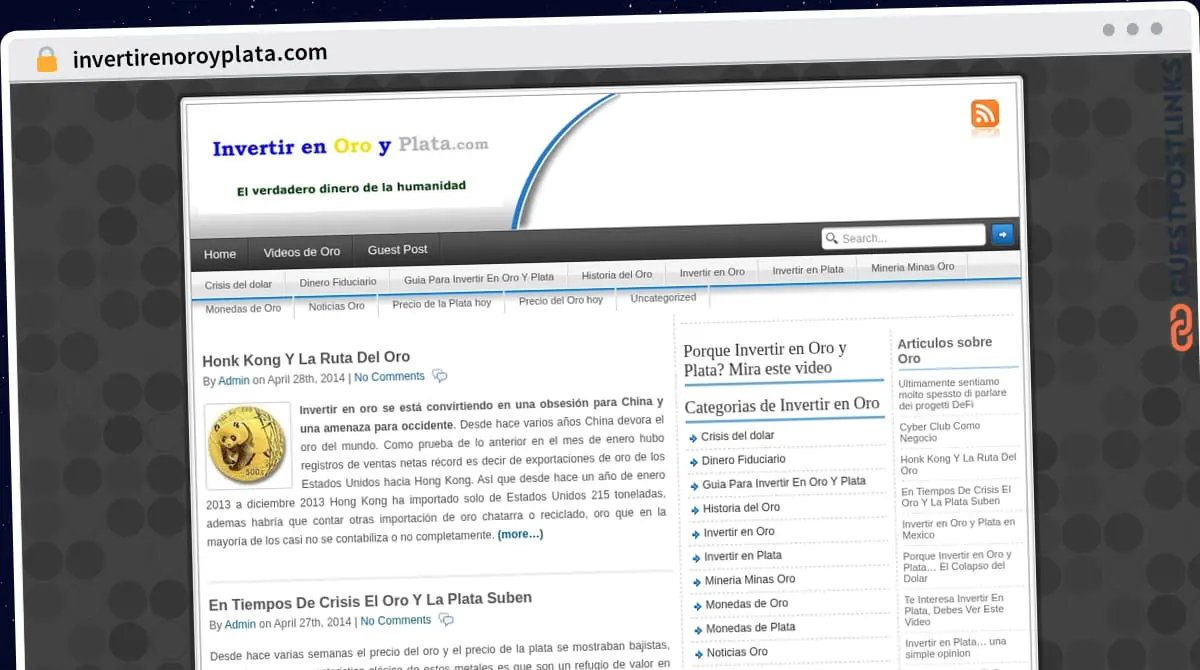Open Admin author link on En Tiempos post
The image size is (1200, 670).
[240, 625]
